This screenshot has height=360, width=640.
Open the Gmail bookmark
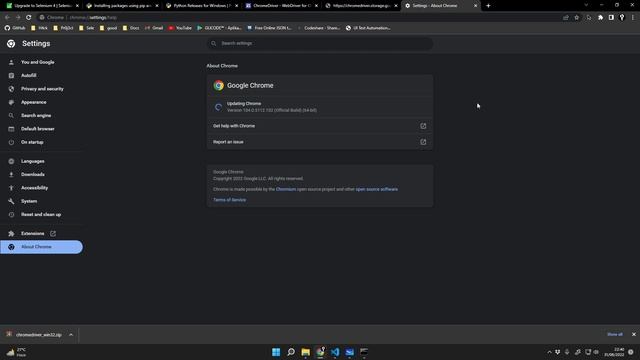click(x=154, y=28)
